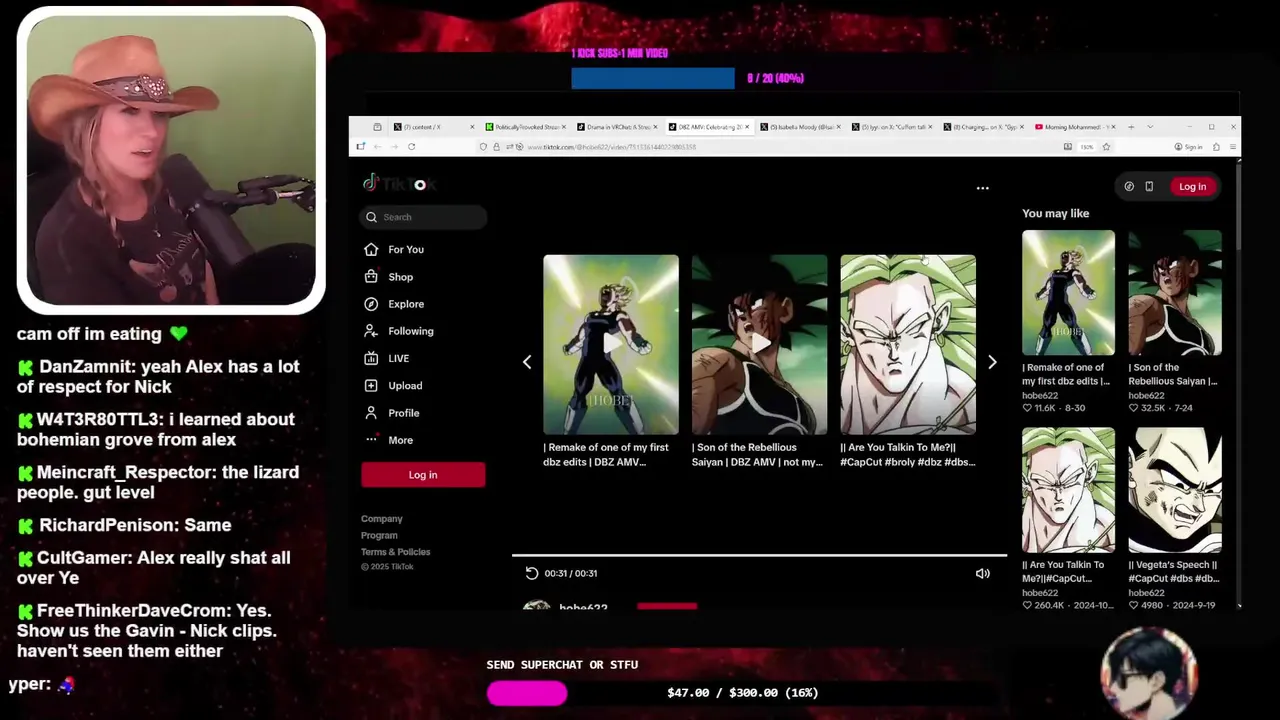Play Son of the Rebellious Saiyan center thumbnail
Image resolution: width=1280 pixels, height=720 pixels.
point(759,344)
